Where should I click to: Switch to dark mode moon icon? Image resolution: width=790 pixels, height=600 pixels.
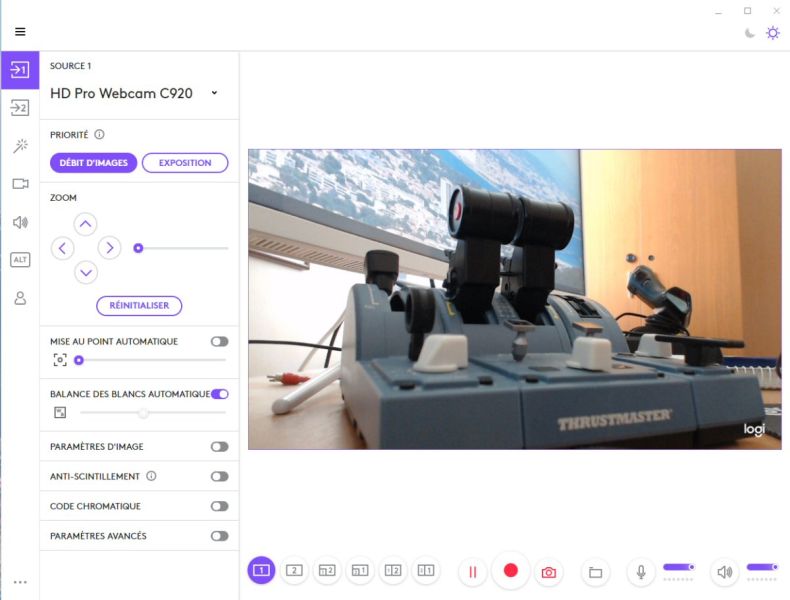tap(750, 33)
